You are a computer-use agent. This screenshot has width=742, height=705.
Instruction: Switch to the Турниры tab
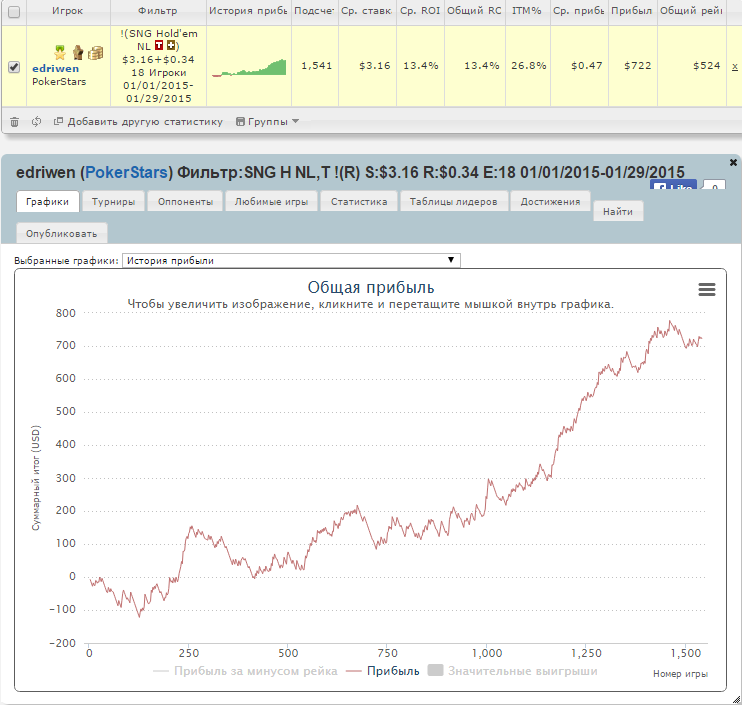click(x=114, y=202)
